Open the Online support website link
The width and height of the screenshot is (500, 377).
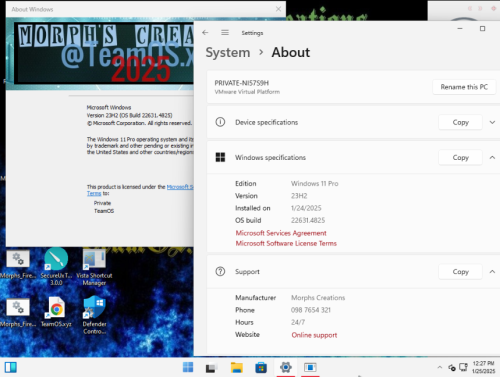314,335
